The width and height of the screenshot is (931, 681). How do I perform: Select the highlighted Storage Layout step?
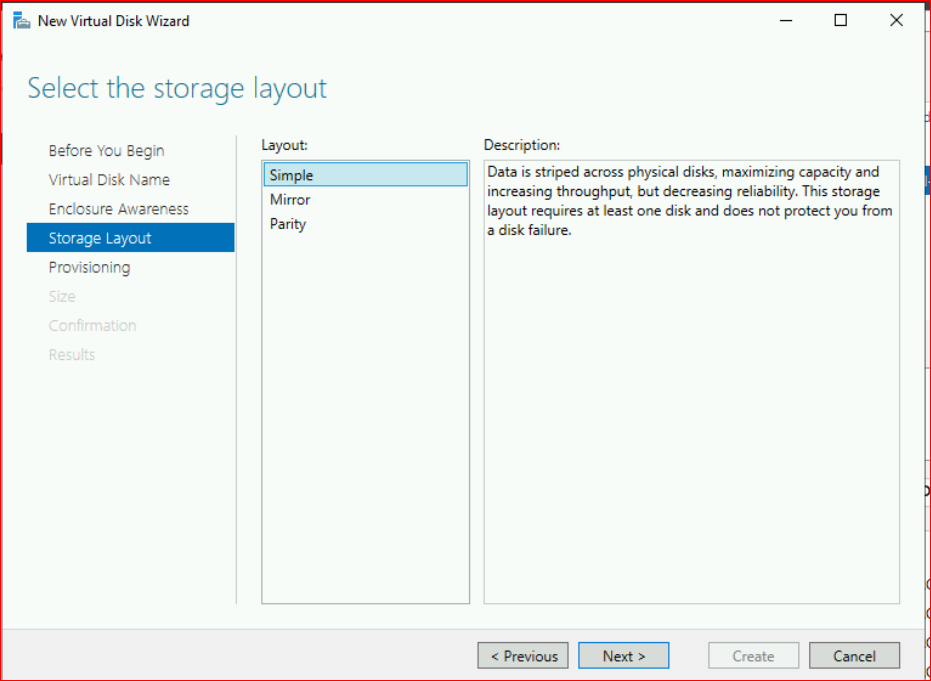[x=100, y=238]
